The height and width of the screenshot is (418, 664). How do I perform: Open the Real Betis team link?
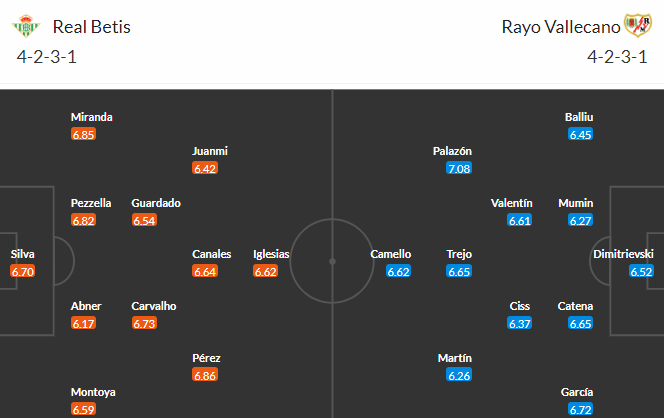pyautogui.click(x=92, y=27)
